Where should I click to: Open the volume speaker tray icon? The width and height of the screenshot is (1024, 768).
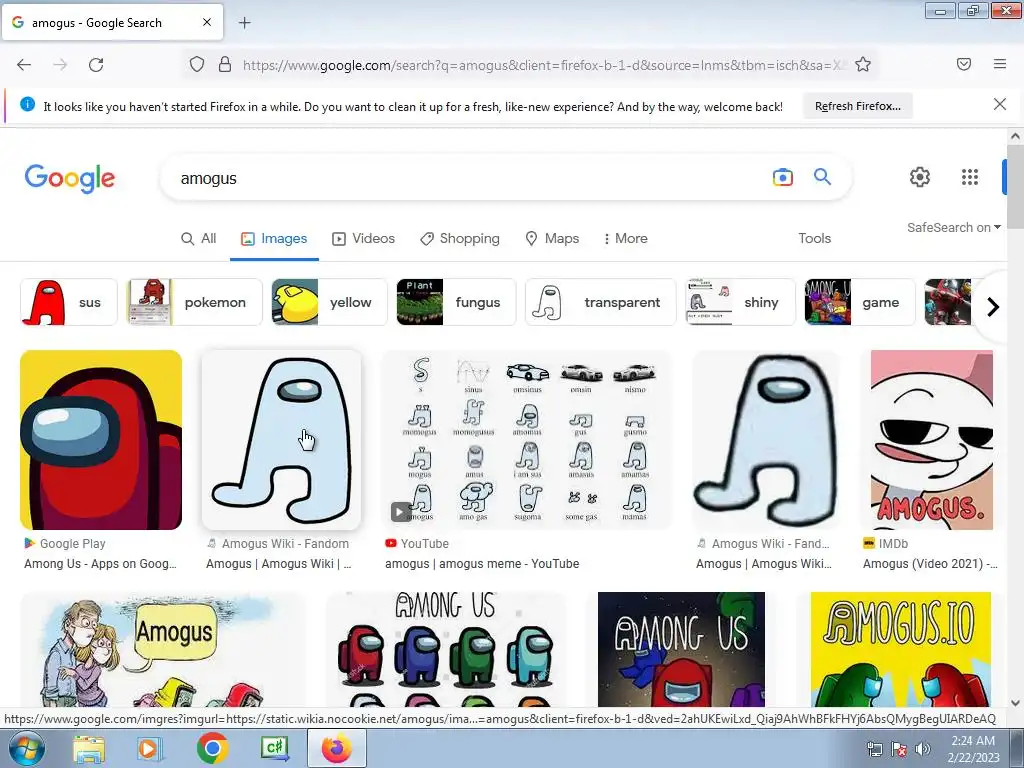pyautogui.click(x=923, y=749)
